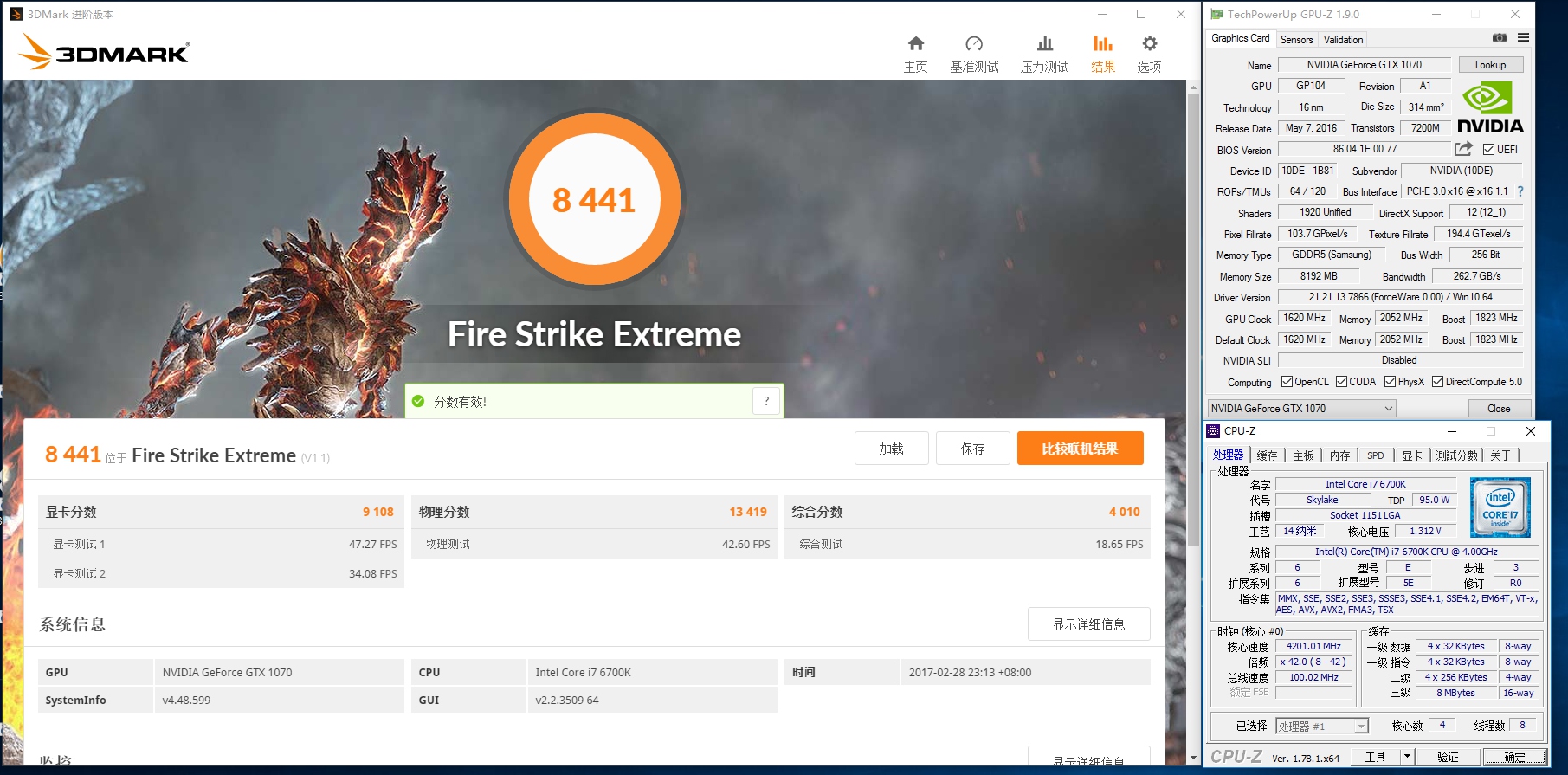Open the benchmarks (基准测试) gauge icon
The image size is (1568, 775).
(974, 43)
